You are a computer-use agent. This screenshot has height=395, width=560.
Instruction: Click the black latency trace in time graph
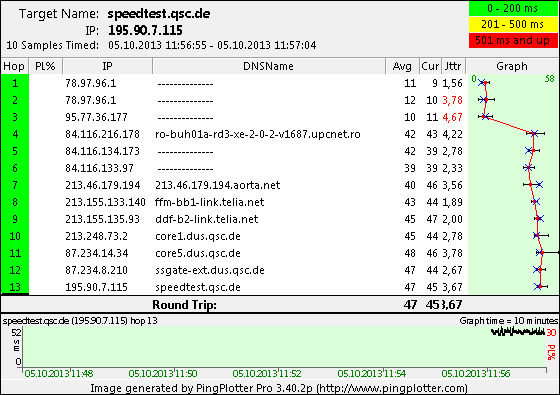(x=518, y=332)
